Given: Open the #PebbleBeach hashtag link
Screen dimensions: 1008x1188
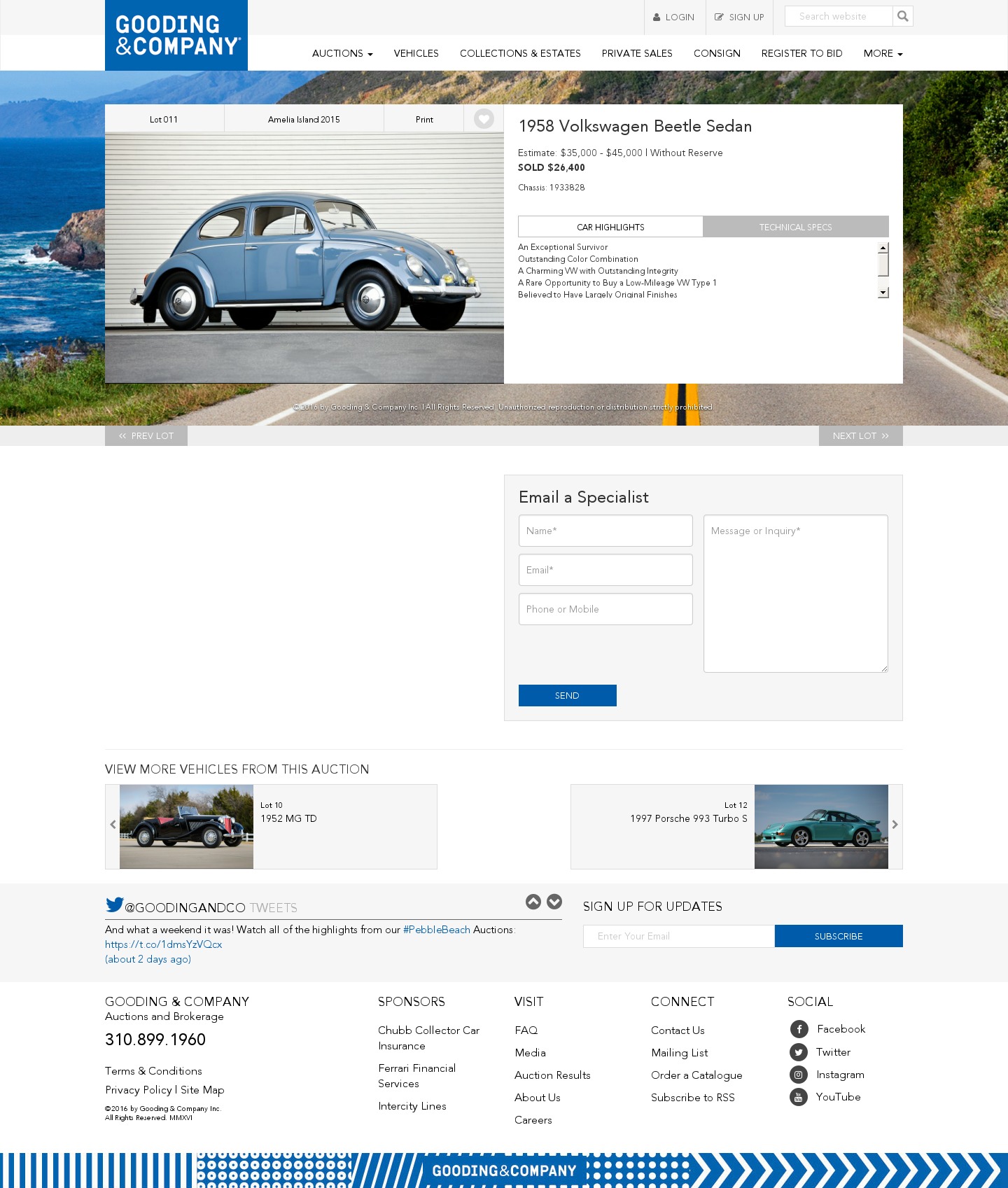Looking at the screenshot, I should point(437,930).
